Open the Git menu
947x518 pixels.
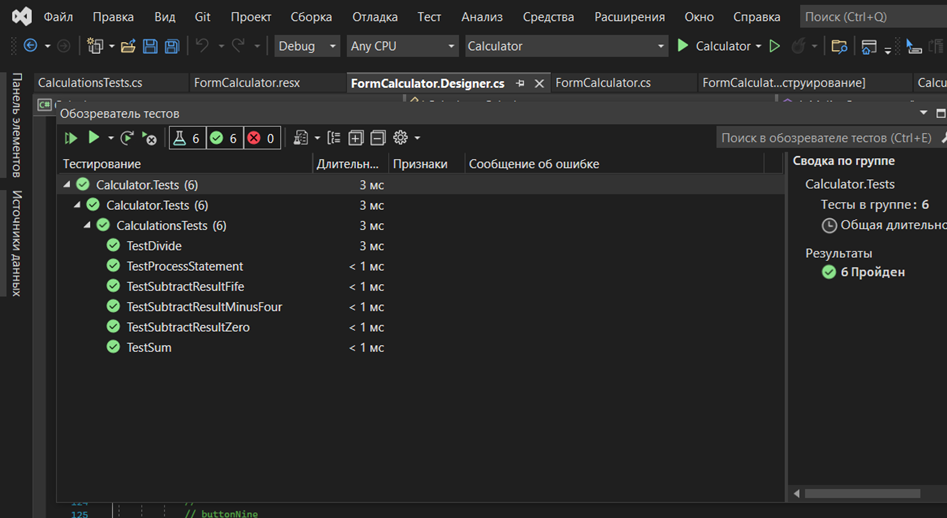(202, 17)
